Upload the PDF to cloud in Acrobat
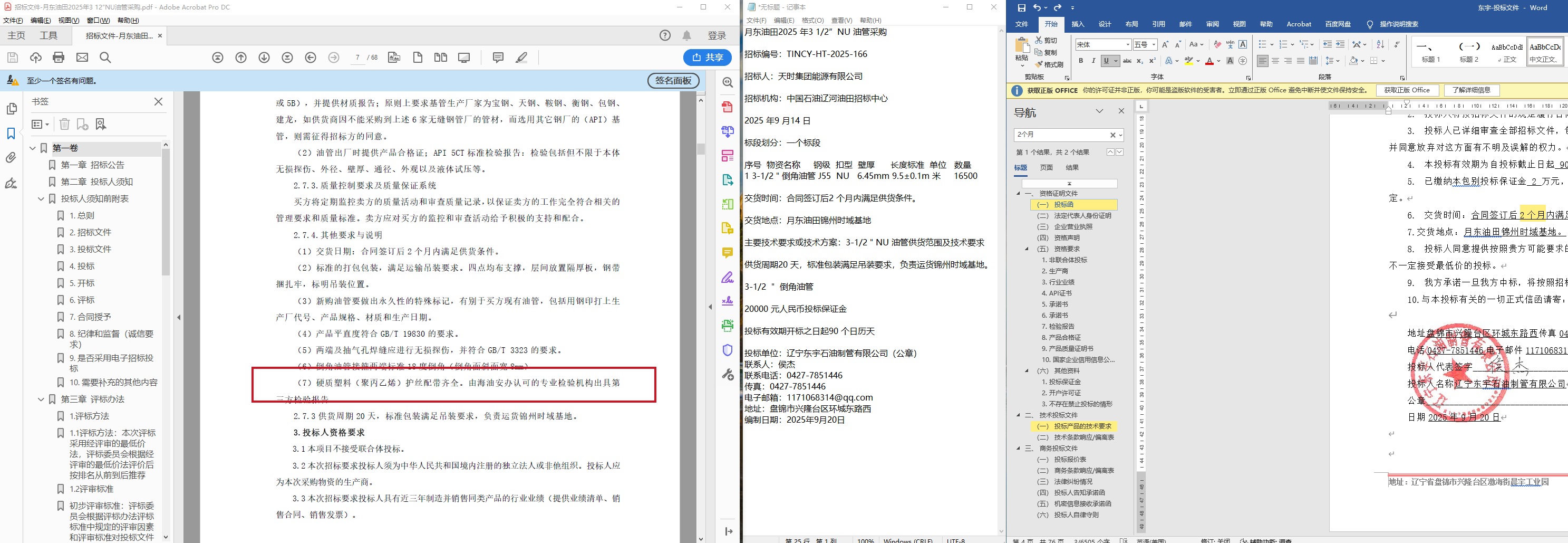Screen dimensions: 1568x543 [36, 58]
